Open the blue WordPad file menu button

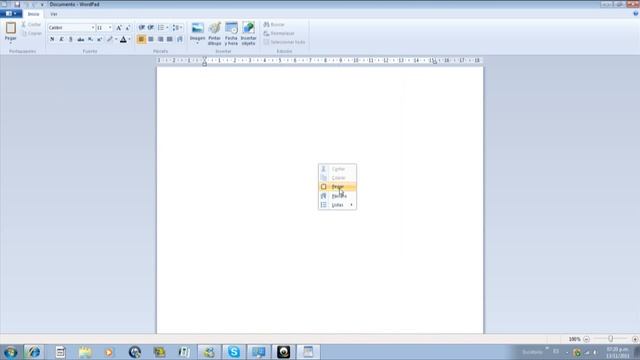(x=11, y=14)
